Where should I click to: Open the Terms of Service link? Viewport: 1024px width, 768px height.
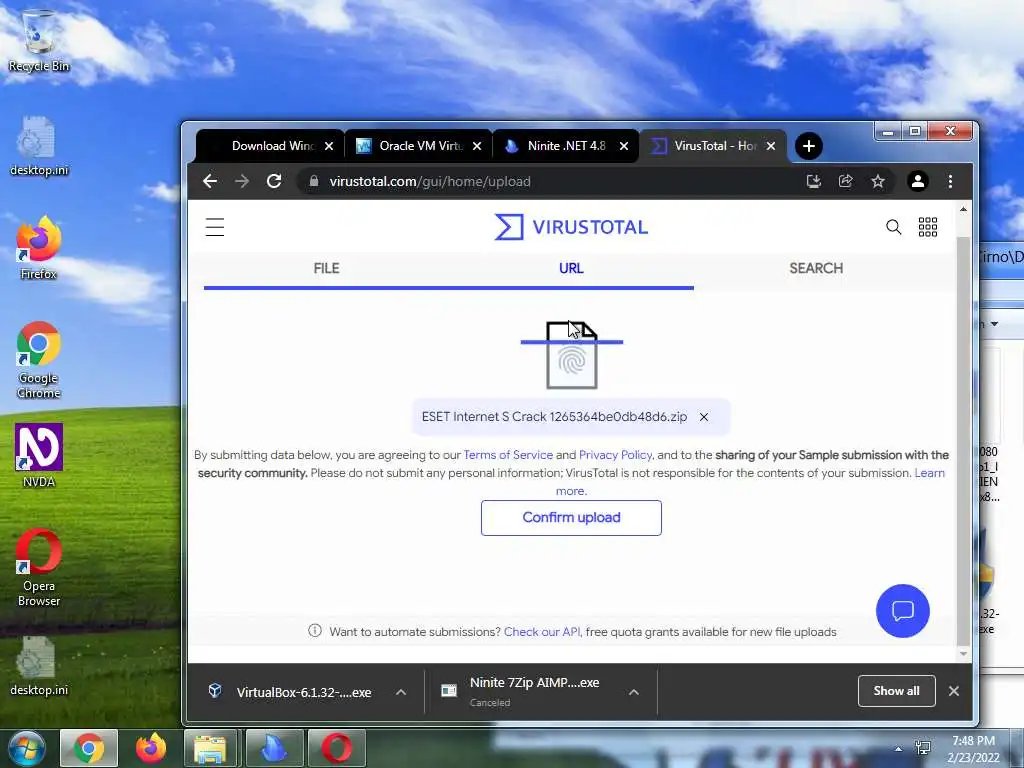point(508,455)
